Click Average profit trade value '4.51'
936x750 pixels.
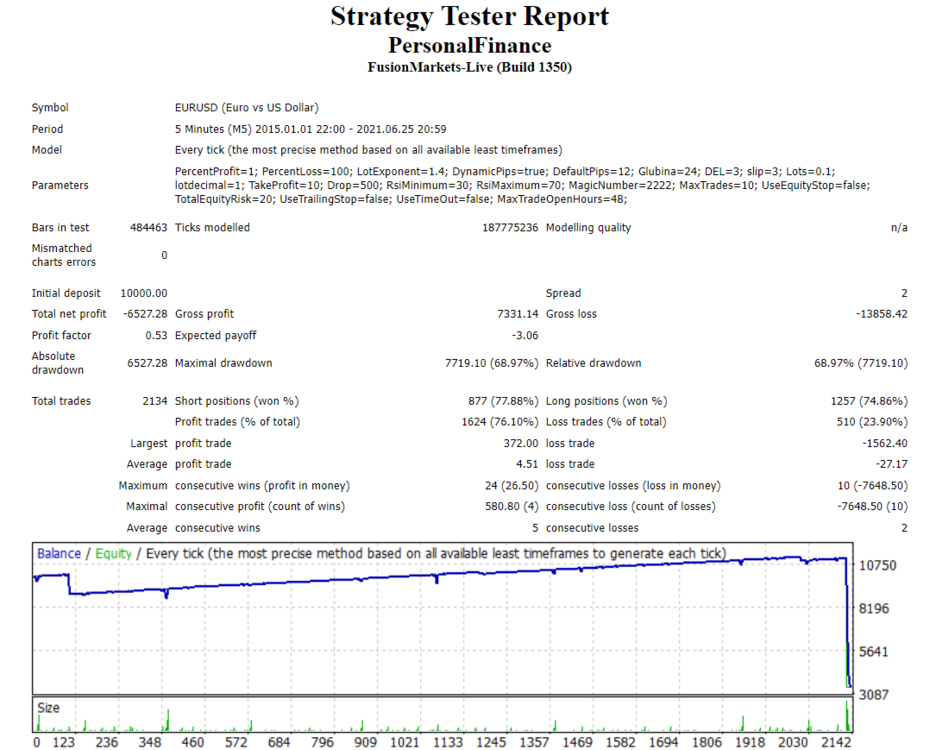[527, 465]
